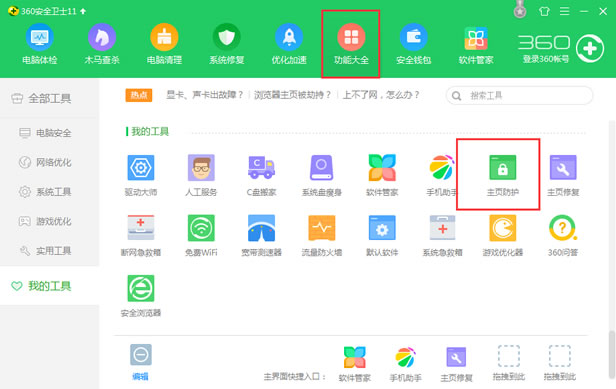
Task: Launch C盘搬家 tool
Action: tap(261, 175)
